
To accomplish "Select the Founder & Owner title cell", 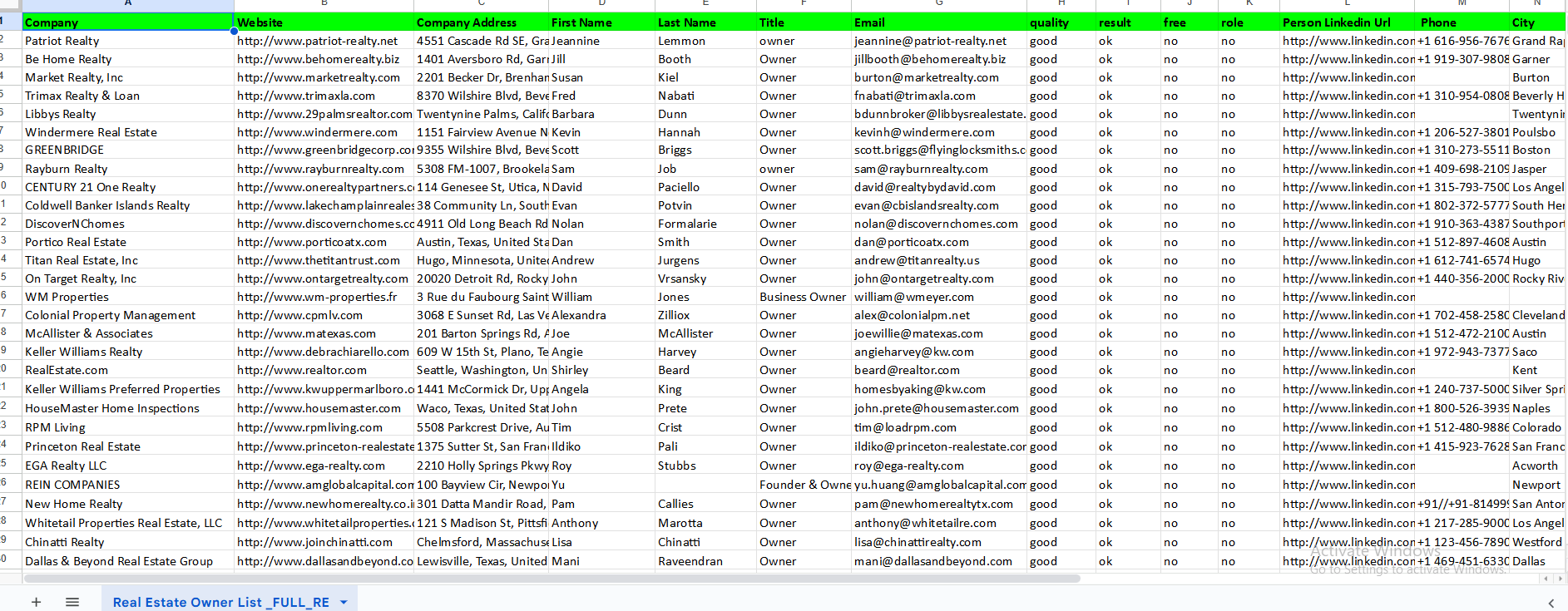I will pos(804,485).
